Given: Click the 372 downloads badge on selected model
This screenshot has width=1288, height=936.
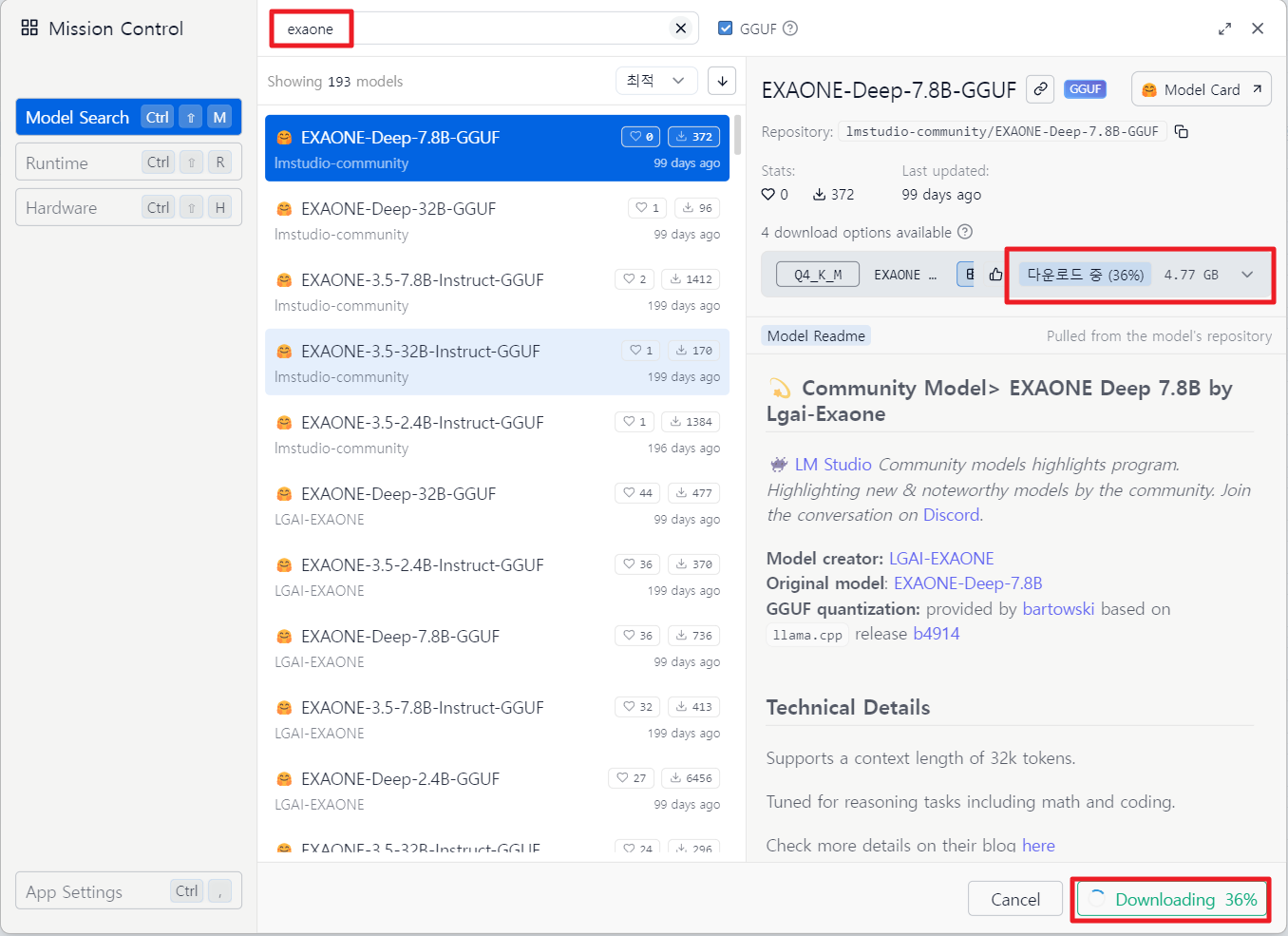Looking at the screenshot, I should tap(693, 137).
